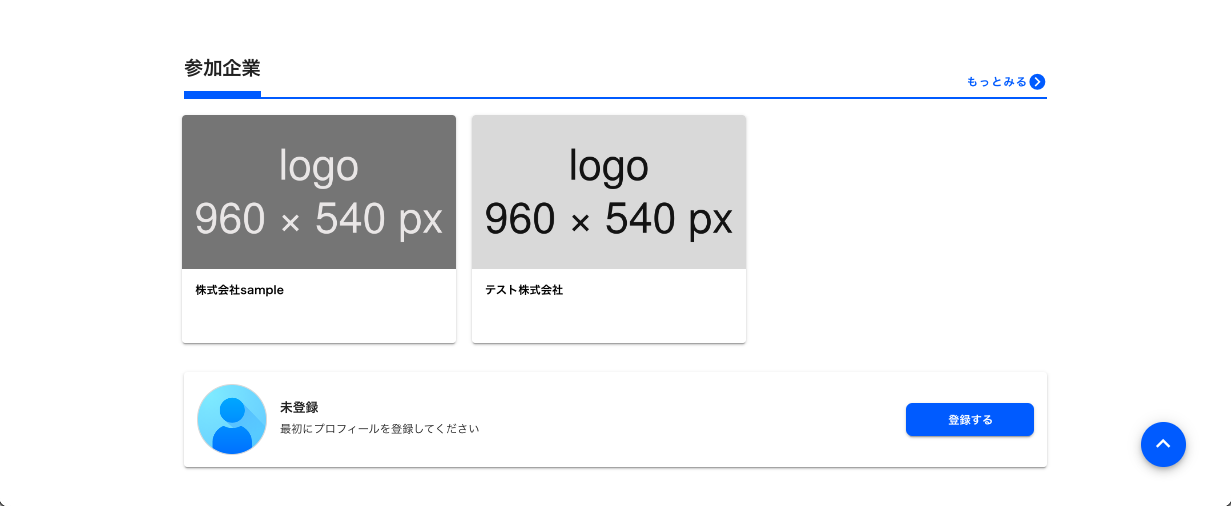This screenshot has height=506, width=1231.
Task: Click white footer area of テスト株式会社 card
Action: pos(609,320)
